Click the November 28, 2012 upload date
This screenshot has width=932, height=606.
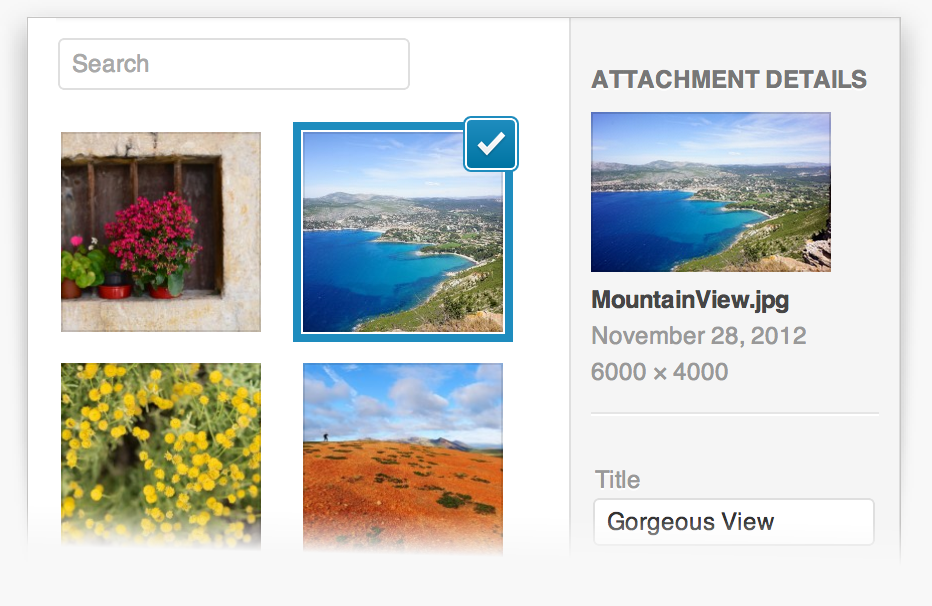point(699,336)
